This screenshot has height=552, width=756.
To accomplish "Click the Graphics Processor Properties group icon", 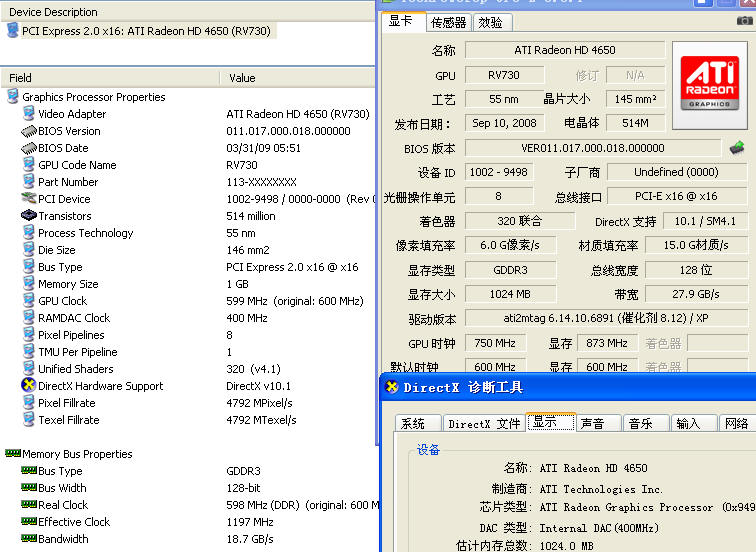I will pyautogui.click(x=13, y=96).
